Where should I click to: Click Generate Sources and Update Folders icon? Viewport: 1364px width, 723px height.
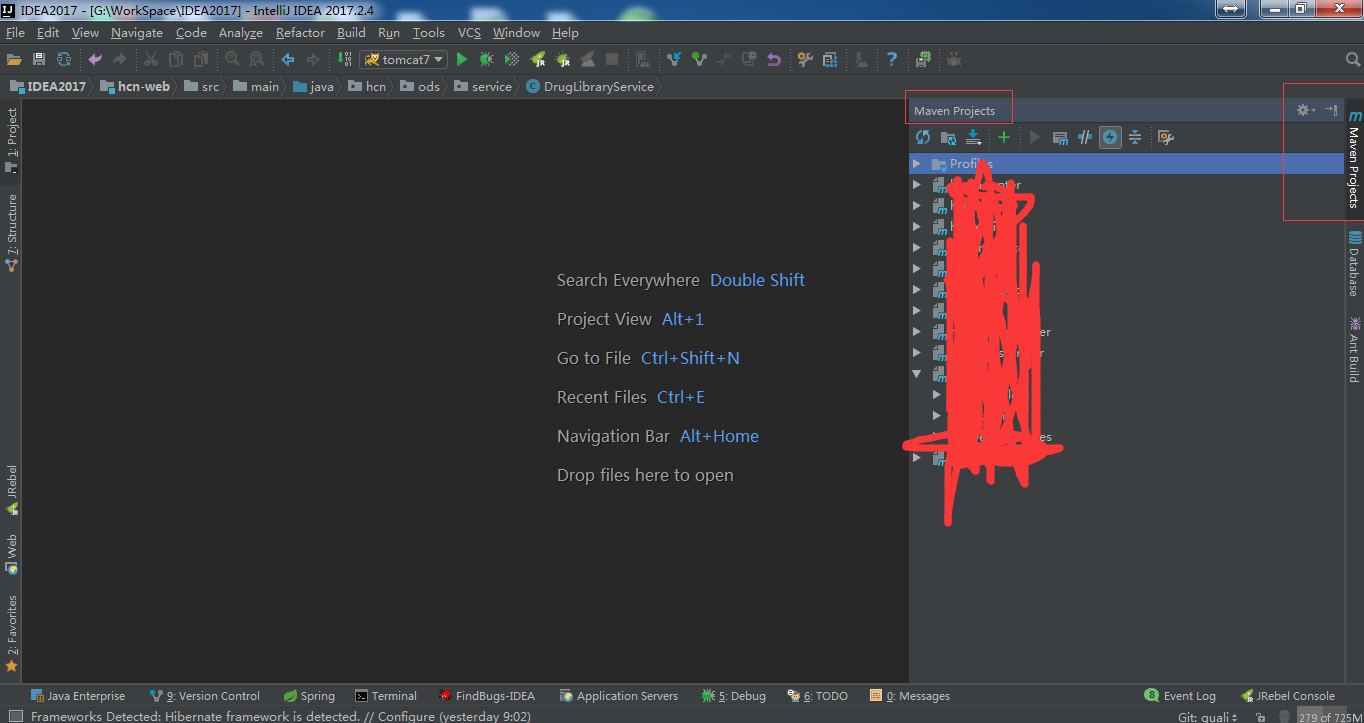(948, 137)
